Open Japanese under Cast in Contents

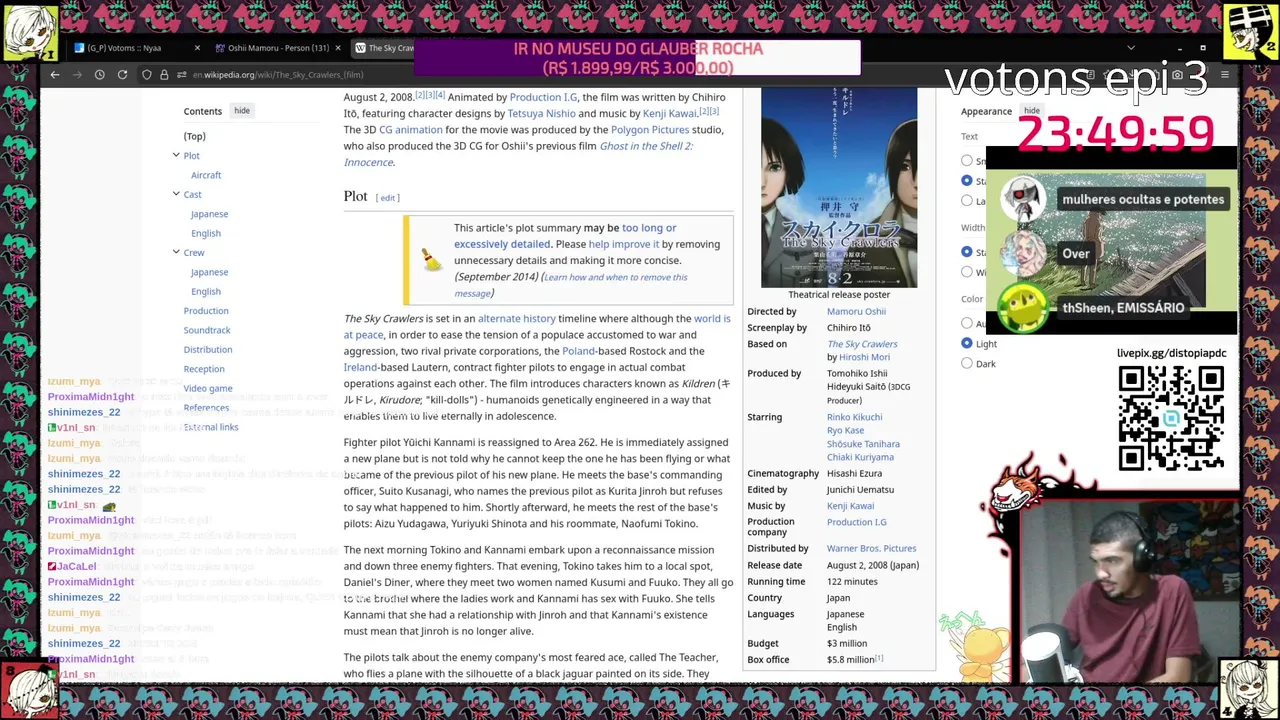(209, 214)
